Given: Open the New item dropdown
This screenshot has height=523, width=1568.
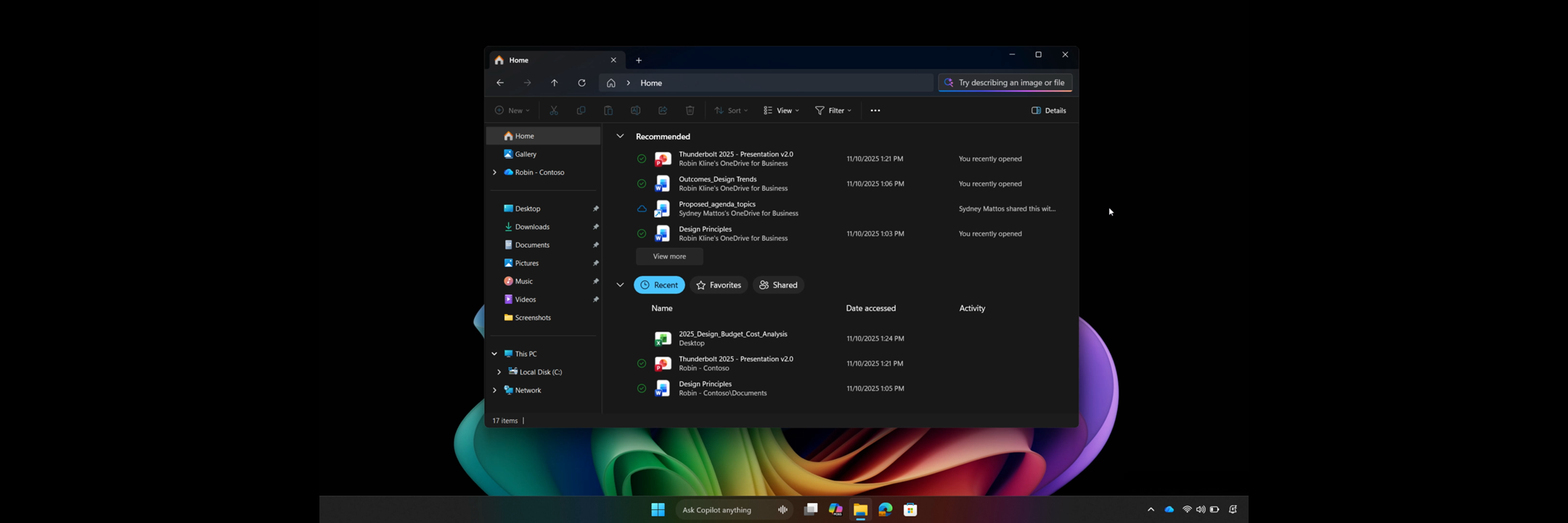Looking at the screenshot, I should point(512,110).
